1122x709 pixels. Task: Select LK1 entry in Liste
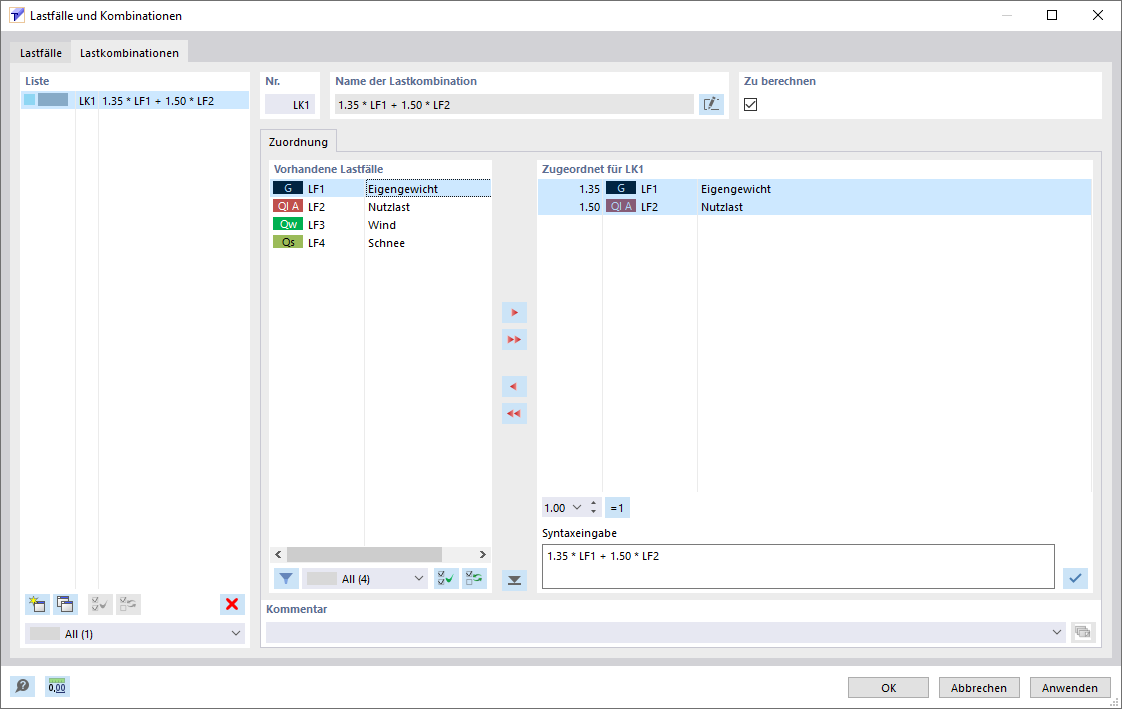tap(135, 101)
